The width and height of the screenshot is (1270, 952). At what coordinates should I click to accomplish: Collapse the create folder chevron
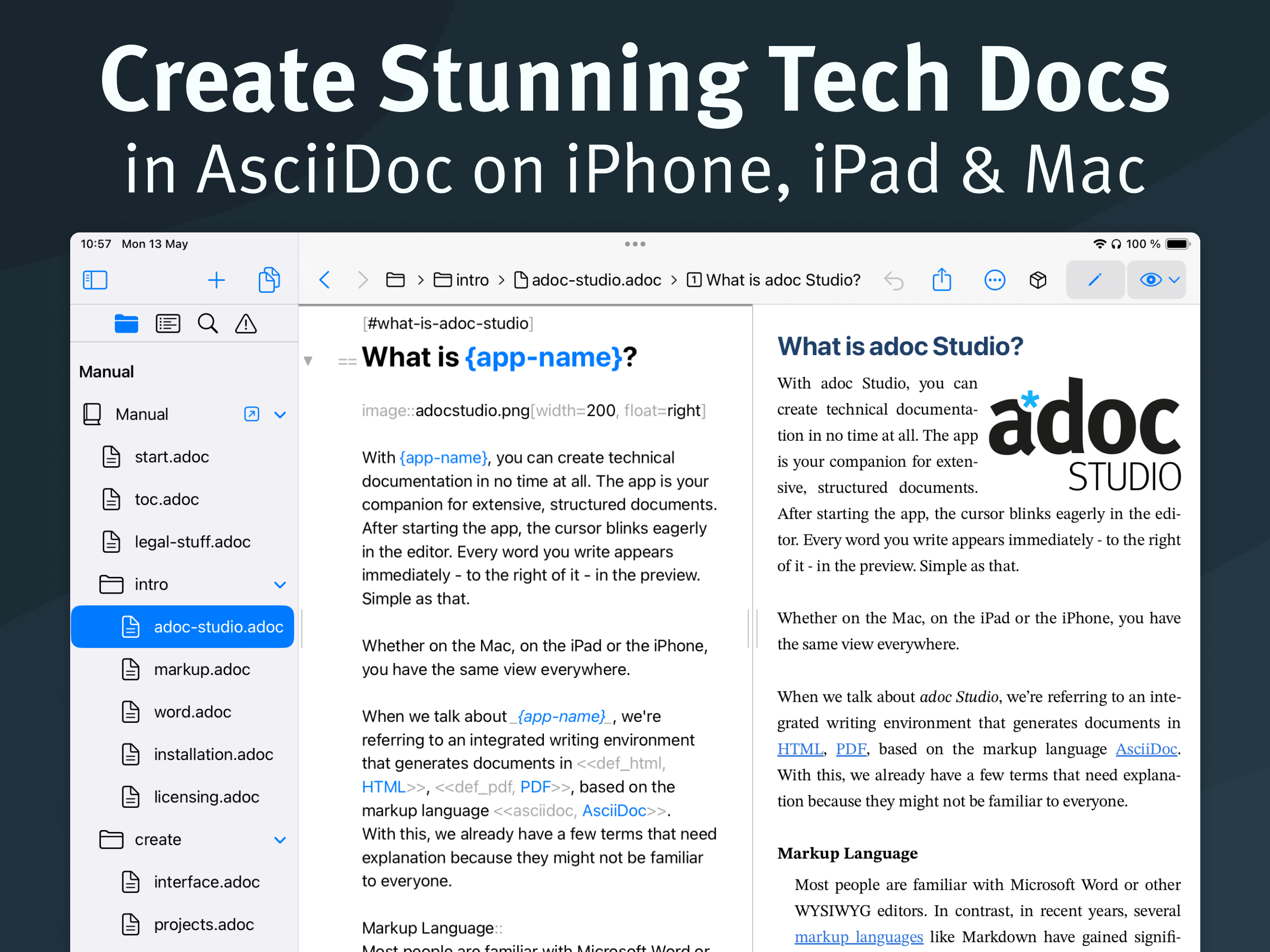click(280, 840)
